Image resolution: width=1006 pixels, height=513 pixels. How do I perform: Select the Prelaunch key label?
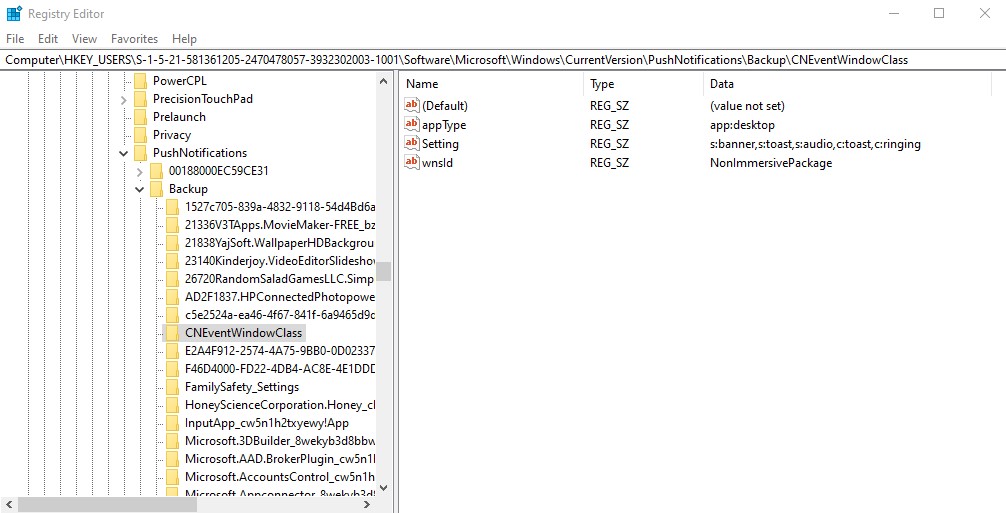[x=179, y=117]
